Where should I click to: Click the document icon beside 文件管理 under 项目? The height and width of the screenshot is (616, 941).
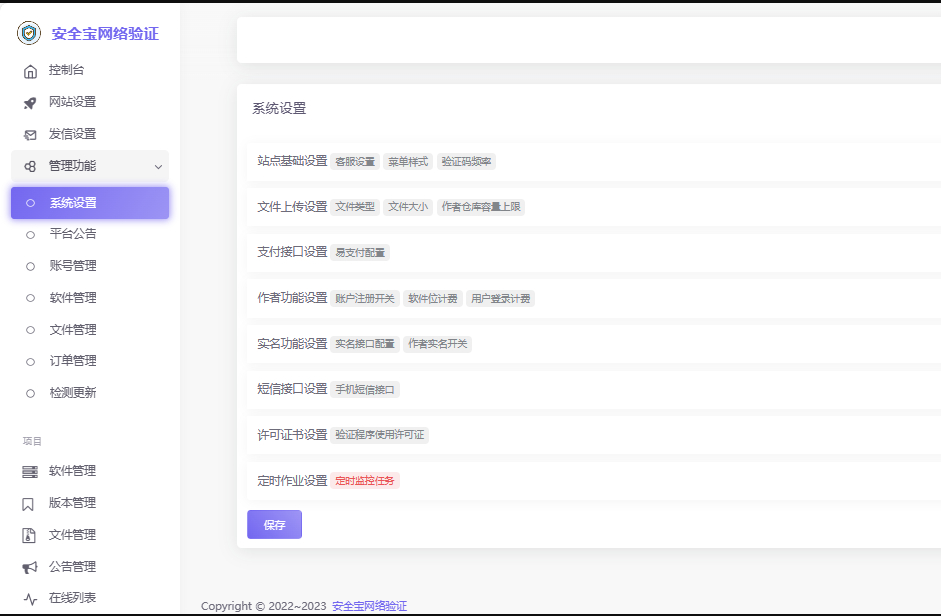pos(30,534)
